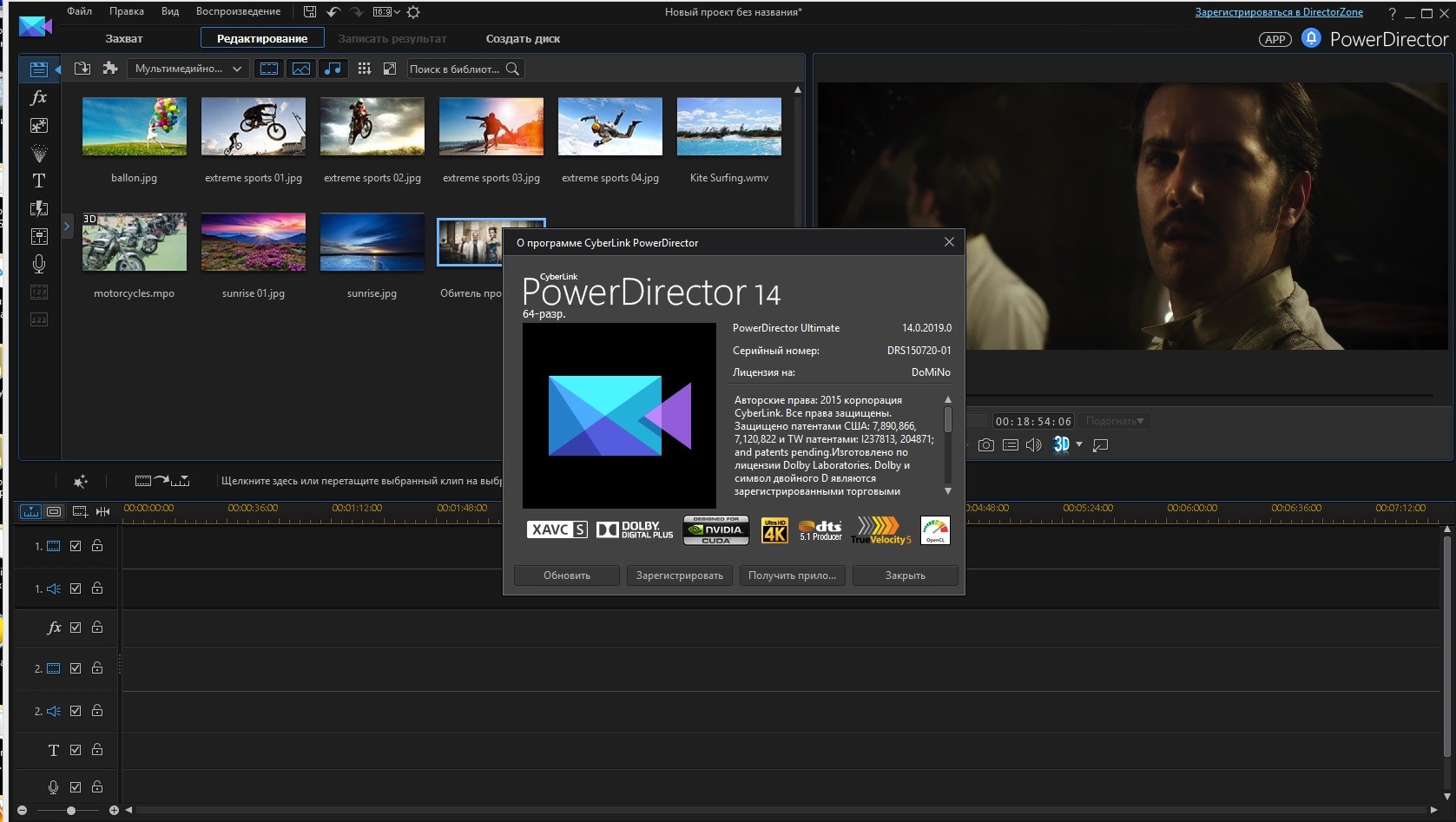Open the Title room (T) in sidebar
1456x822 pixels.
point(39,181)
